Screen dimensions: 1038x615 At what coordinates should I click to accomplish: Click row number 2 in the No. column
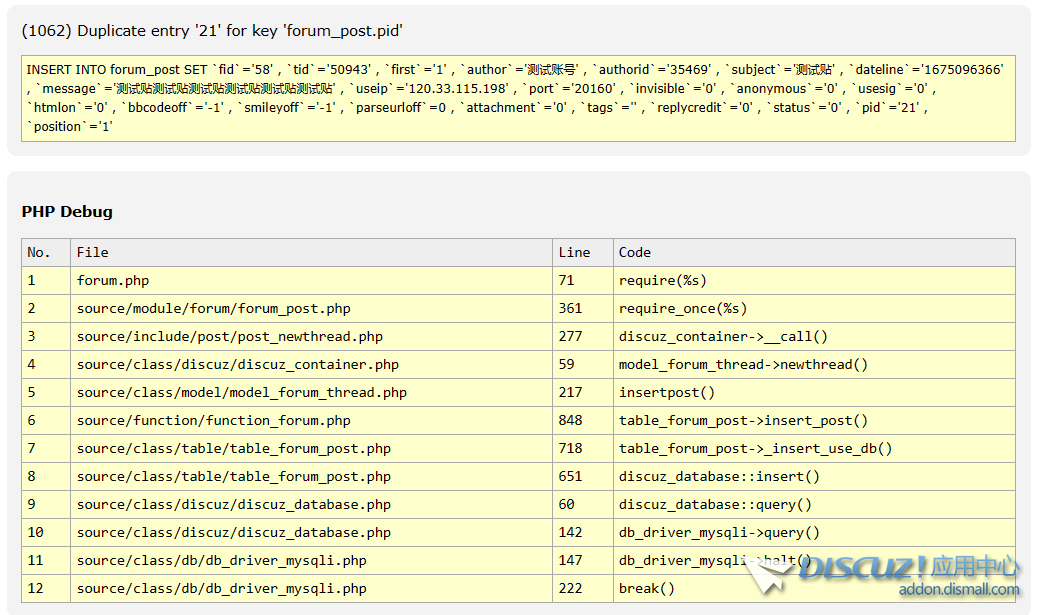pyautogui.click(x=31, y=308)
